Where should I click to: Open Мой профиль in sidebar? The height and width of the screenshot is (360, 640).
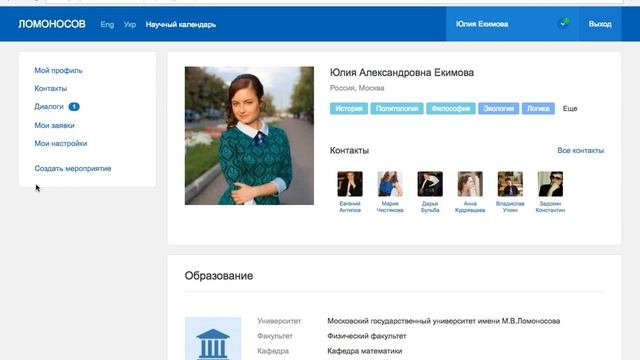tap(58, 71)
